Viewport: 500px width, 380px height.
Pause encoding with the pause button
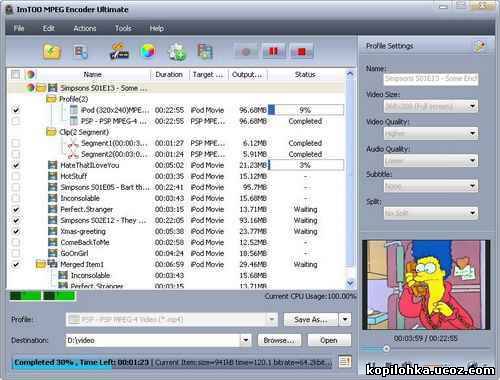[274, 51]
